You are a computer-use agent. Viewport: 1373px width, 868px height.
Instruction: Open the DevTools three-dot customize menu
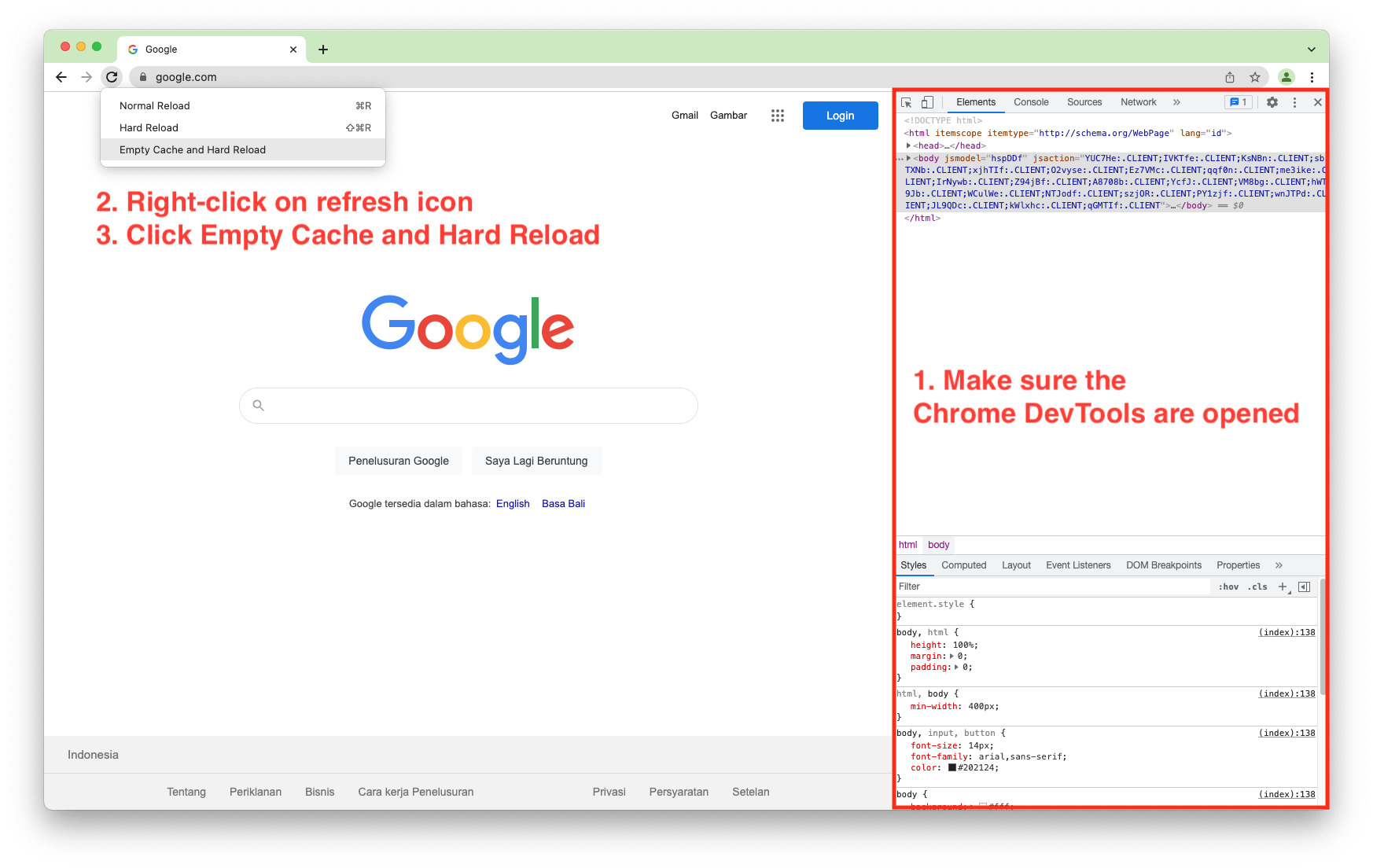1294,101
